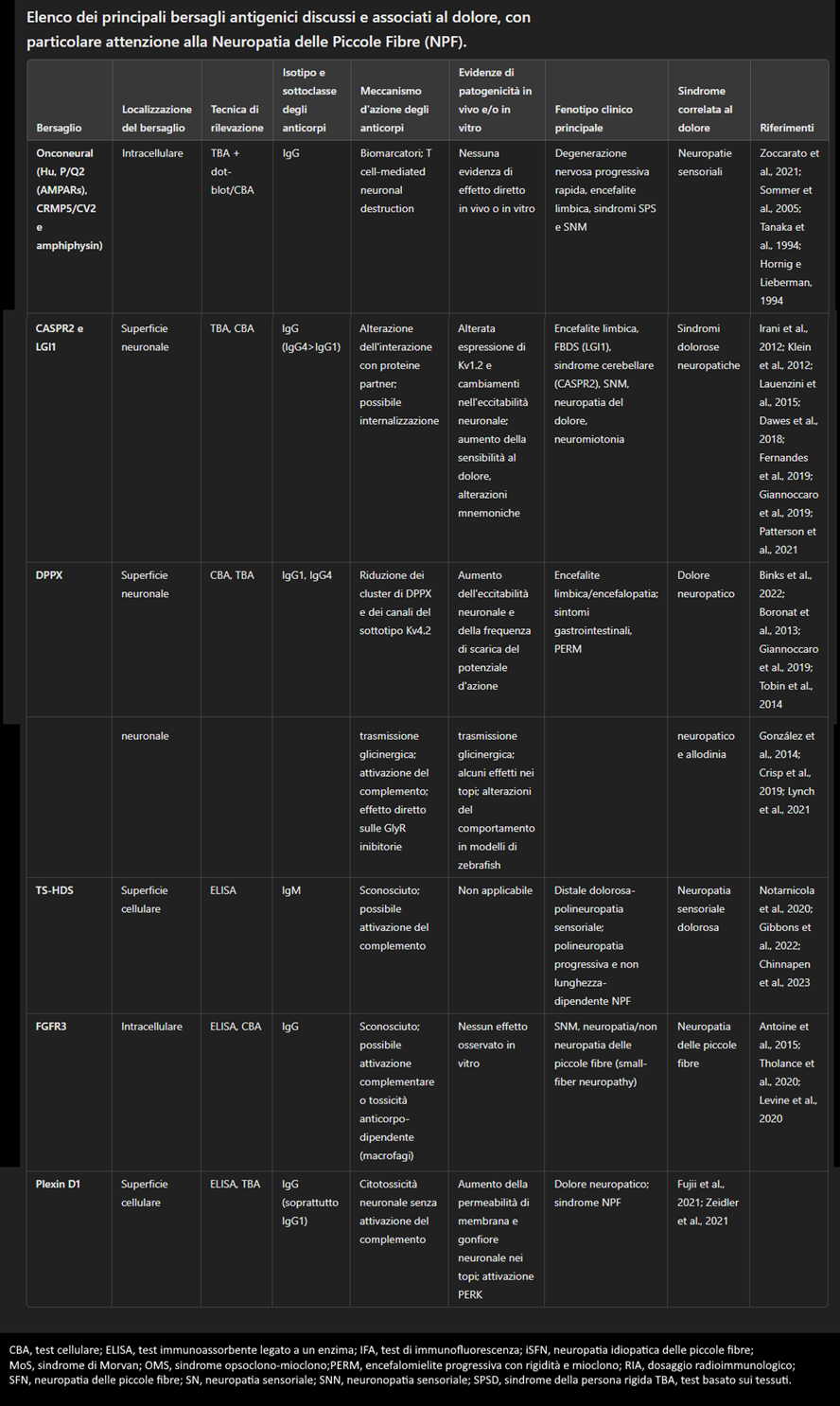Click the 'CASPR2 e LGI1' row label
This screenshot has width=840, height=1406.
point(60,338)
